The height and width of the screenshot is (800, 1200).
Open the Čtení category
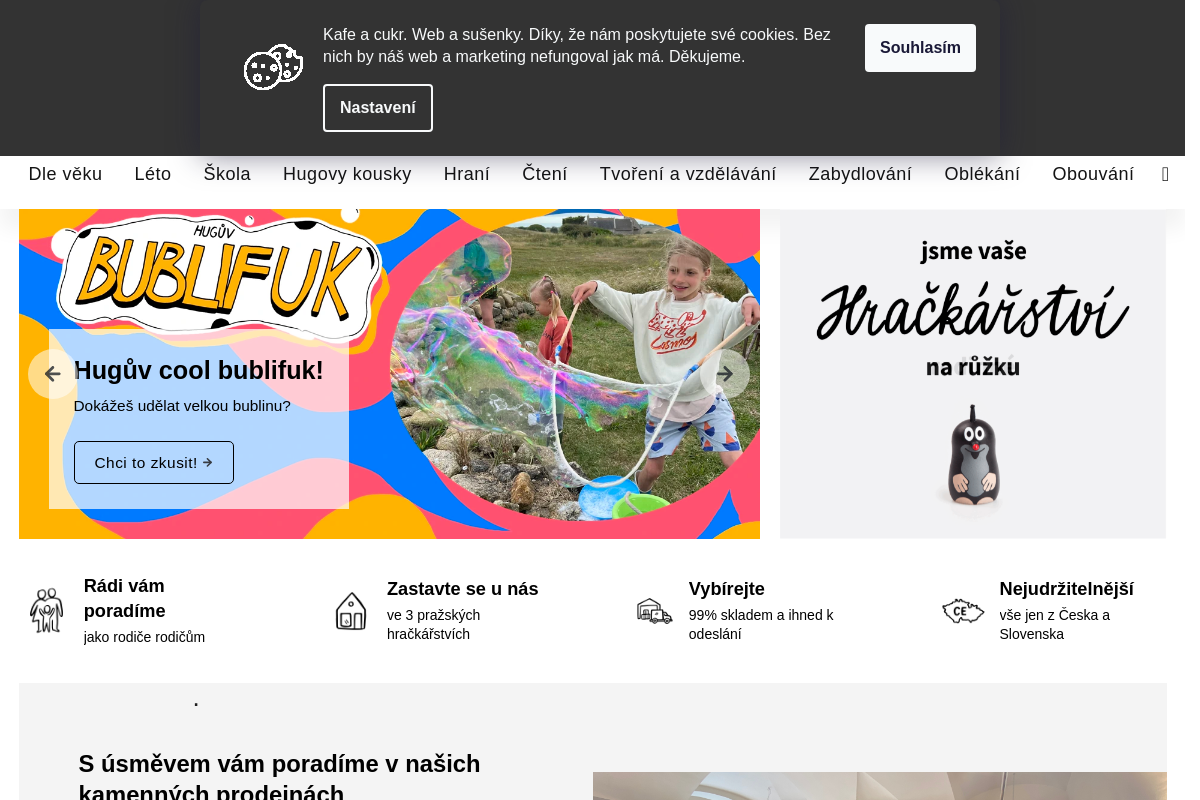545,174
